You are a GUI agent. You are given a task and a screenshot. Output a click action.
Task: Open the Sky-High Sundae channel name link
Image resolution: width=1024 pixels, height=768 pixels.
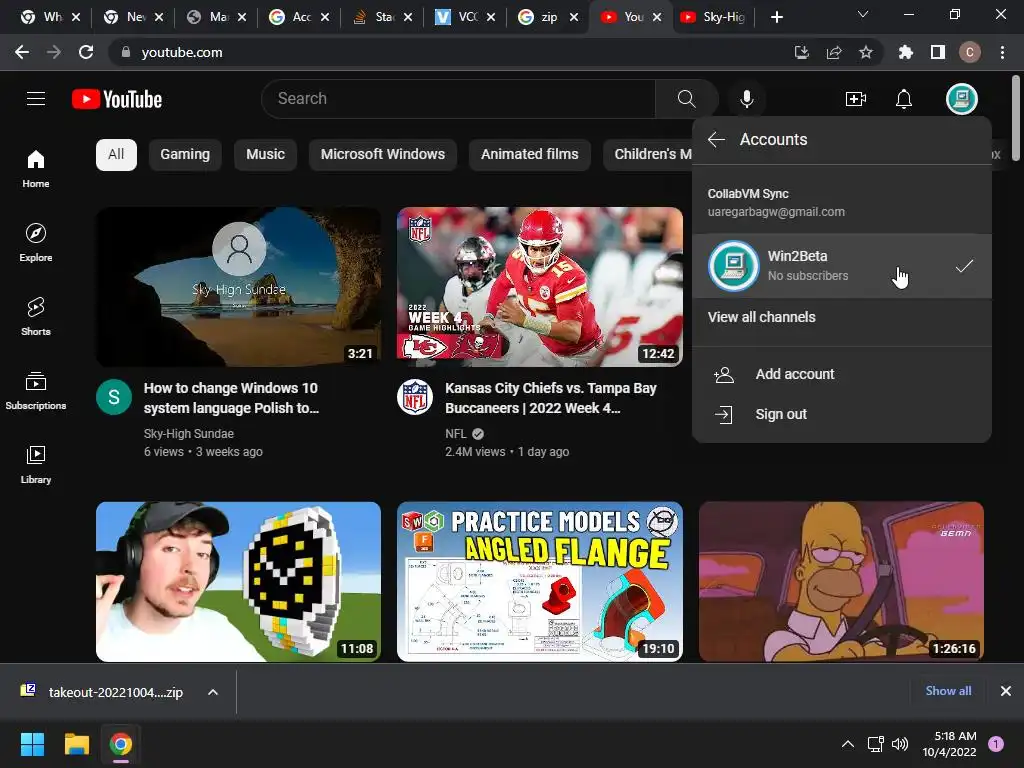(x=189, y=434)
